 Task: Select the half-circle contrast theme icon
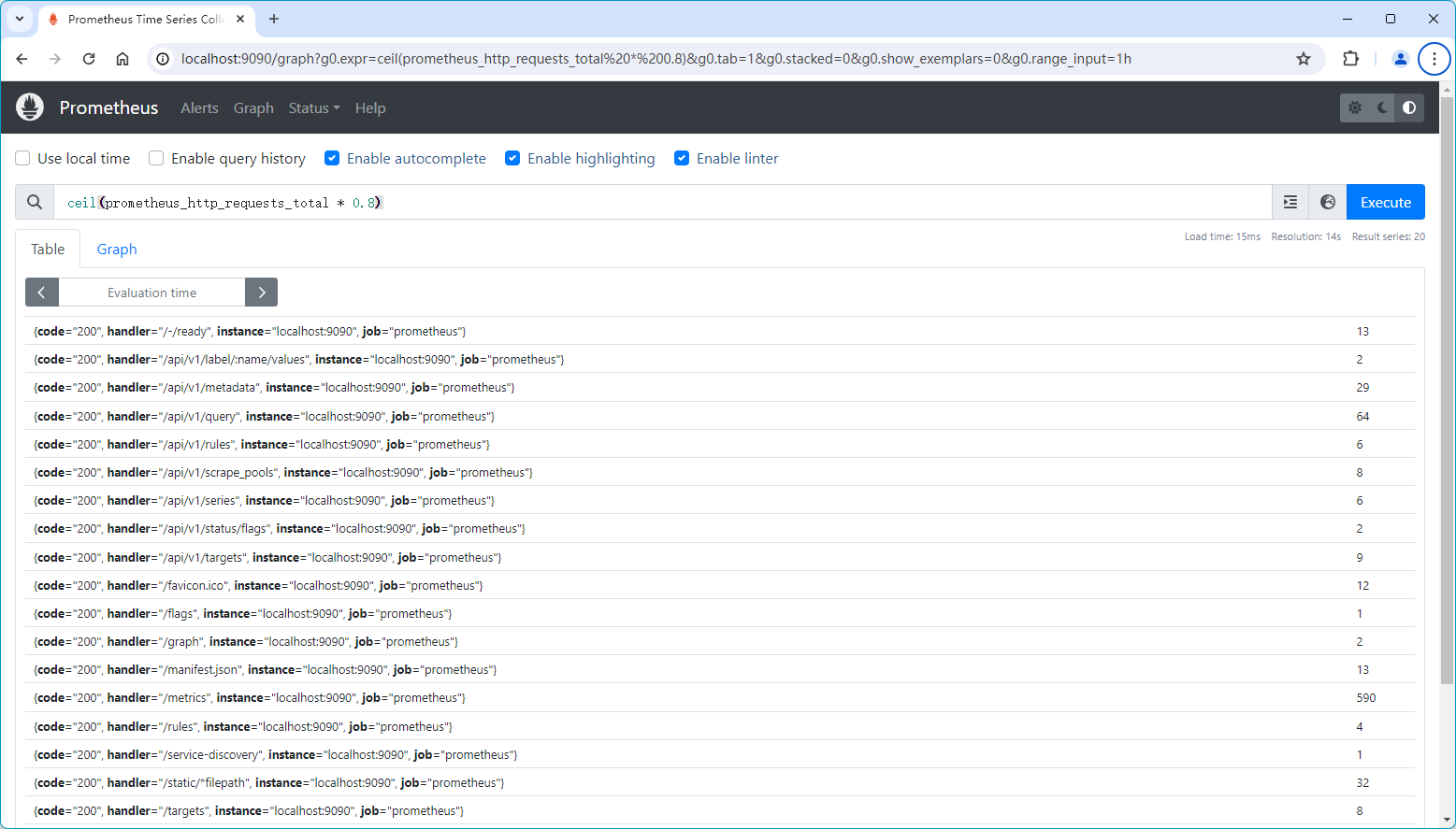tap(1409, 107)
